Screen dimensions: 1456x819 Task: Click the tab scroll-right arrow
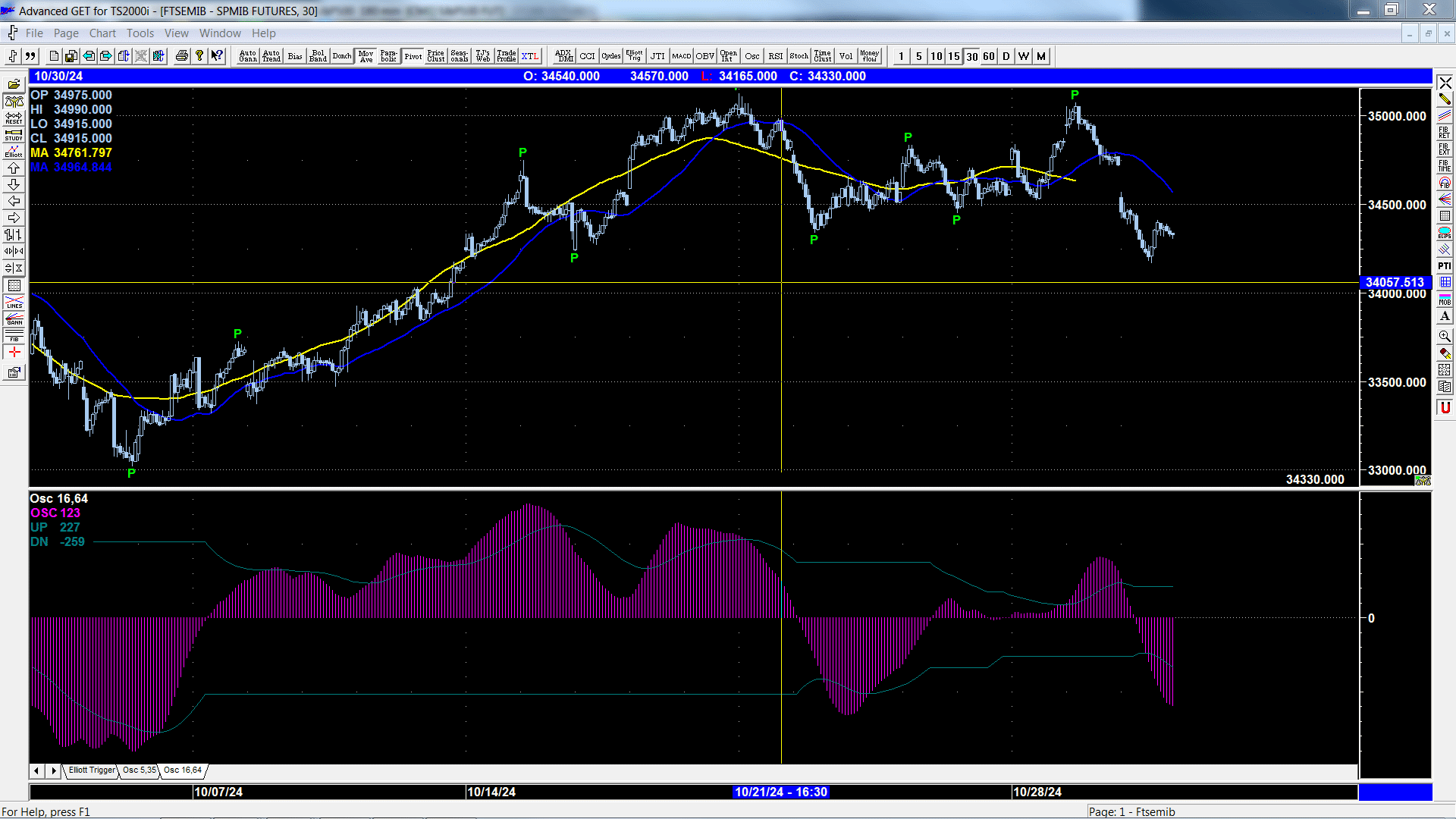53,770
